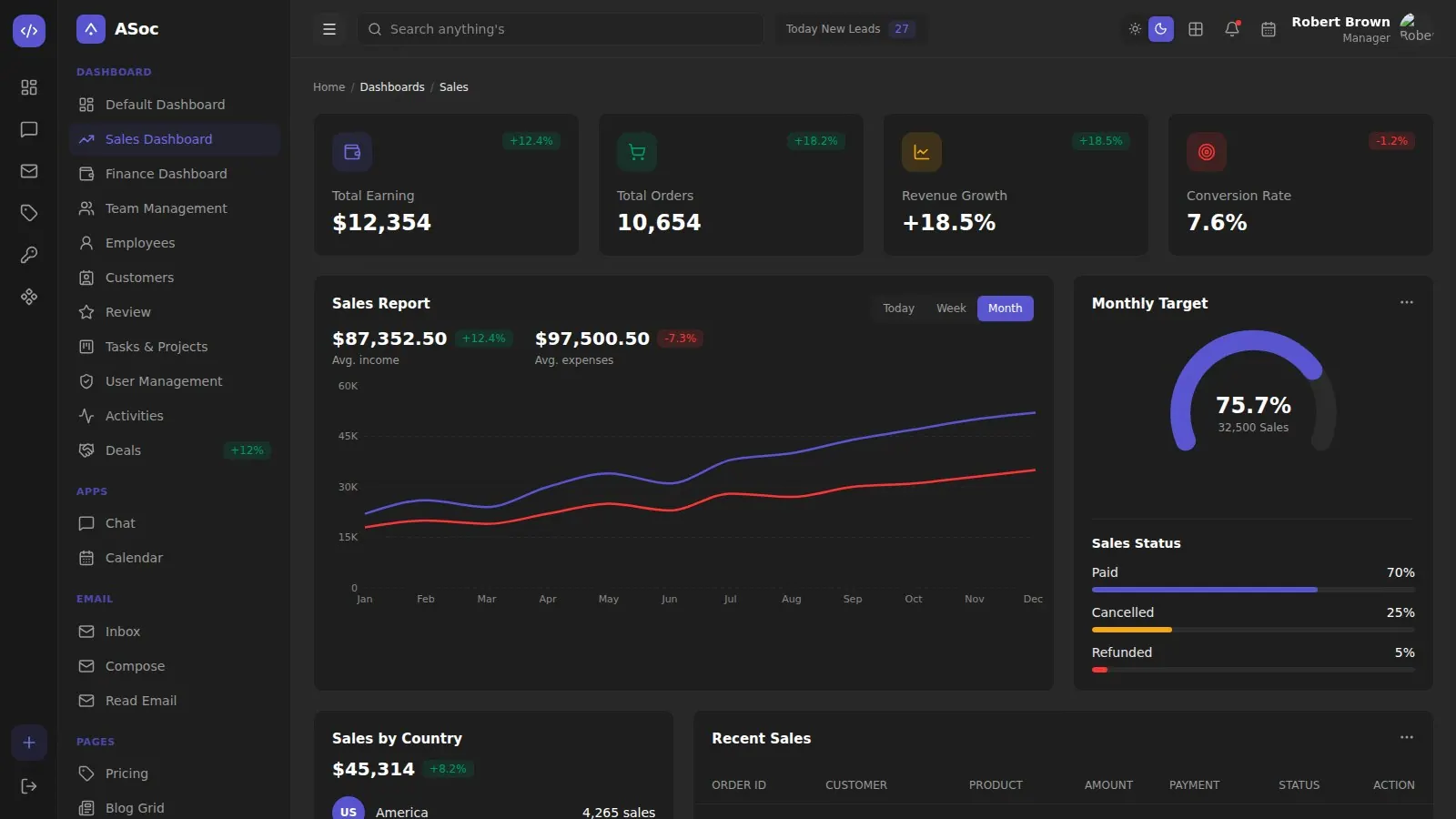The height and width of the screenshot is (819, 1456).
Task: Switch to dark mode with the moon icon
Action: tap(1161, 29)
